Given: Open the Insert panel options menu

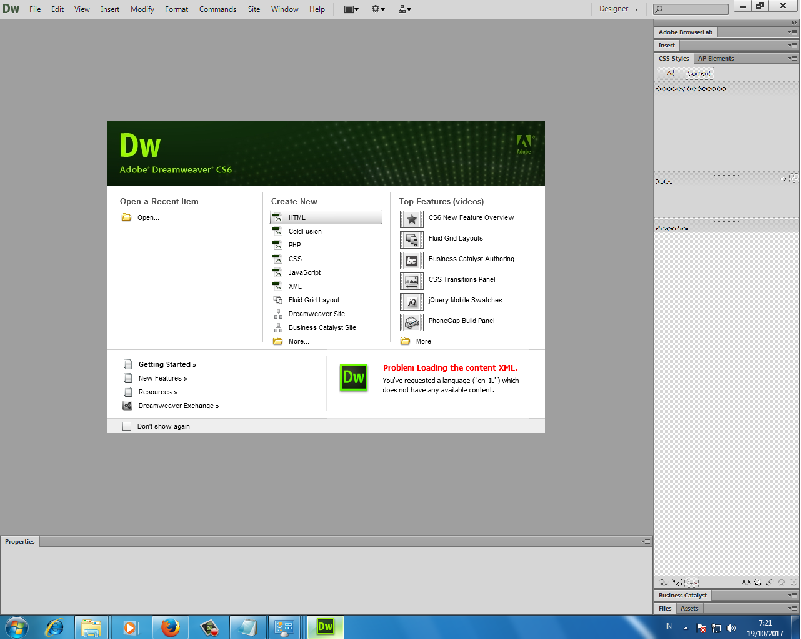Looking at the screenshot, I should click(792, 45).
